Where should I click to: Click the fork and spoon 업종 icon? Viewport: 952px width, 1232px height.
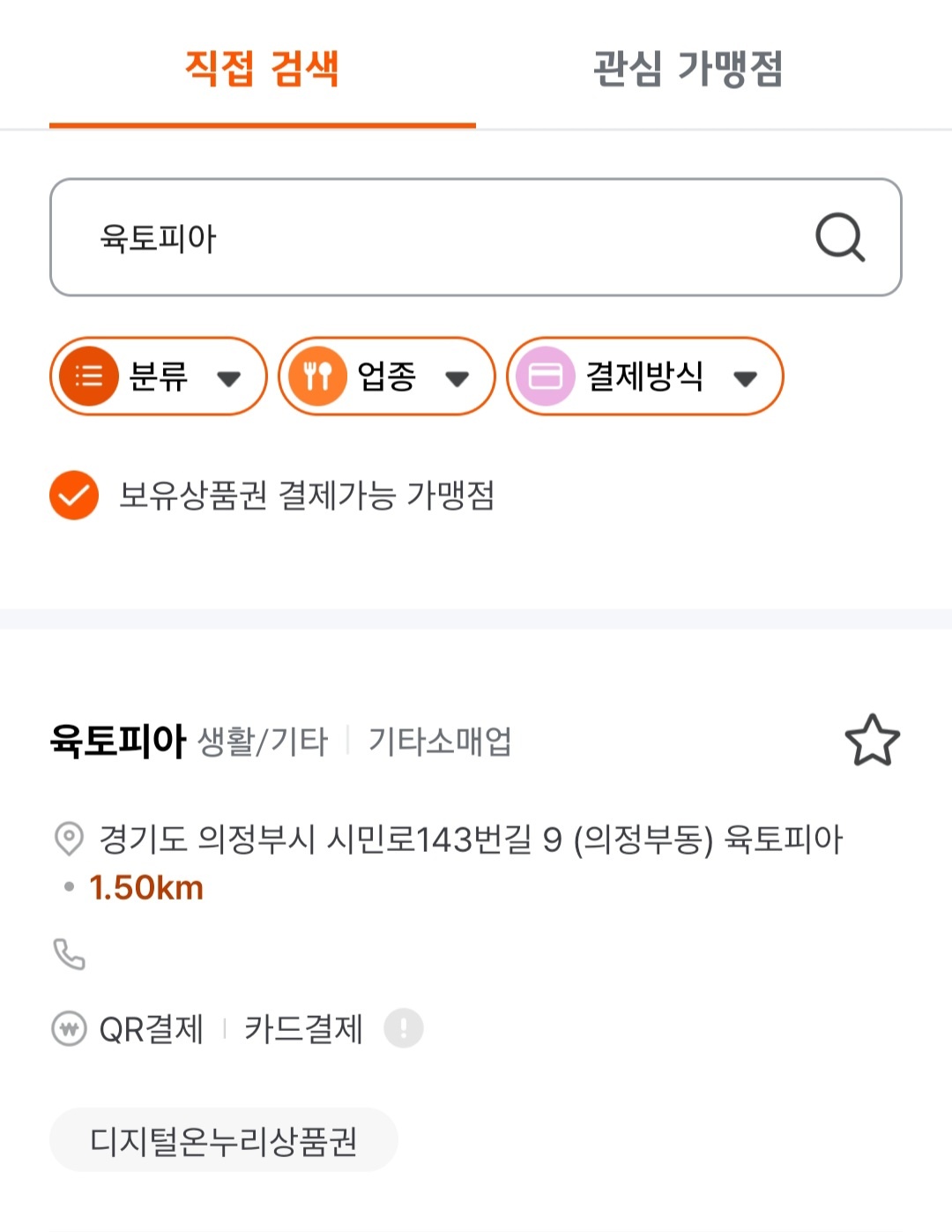[317, 377]
